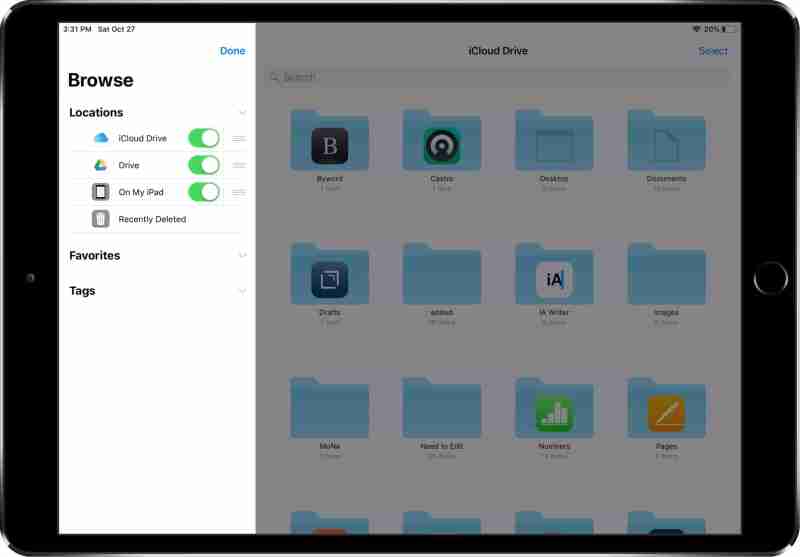Collapse the Locations section chevron

click(242, 112)
